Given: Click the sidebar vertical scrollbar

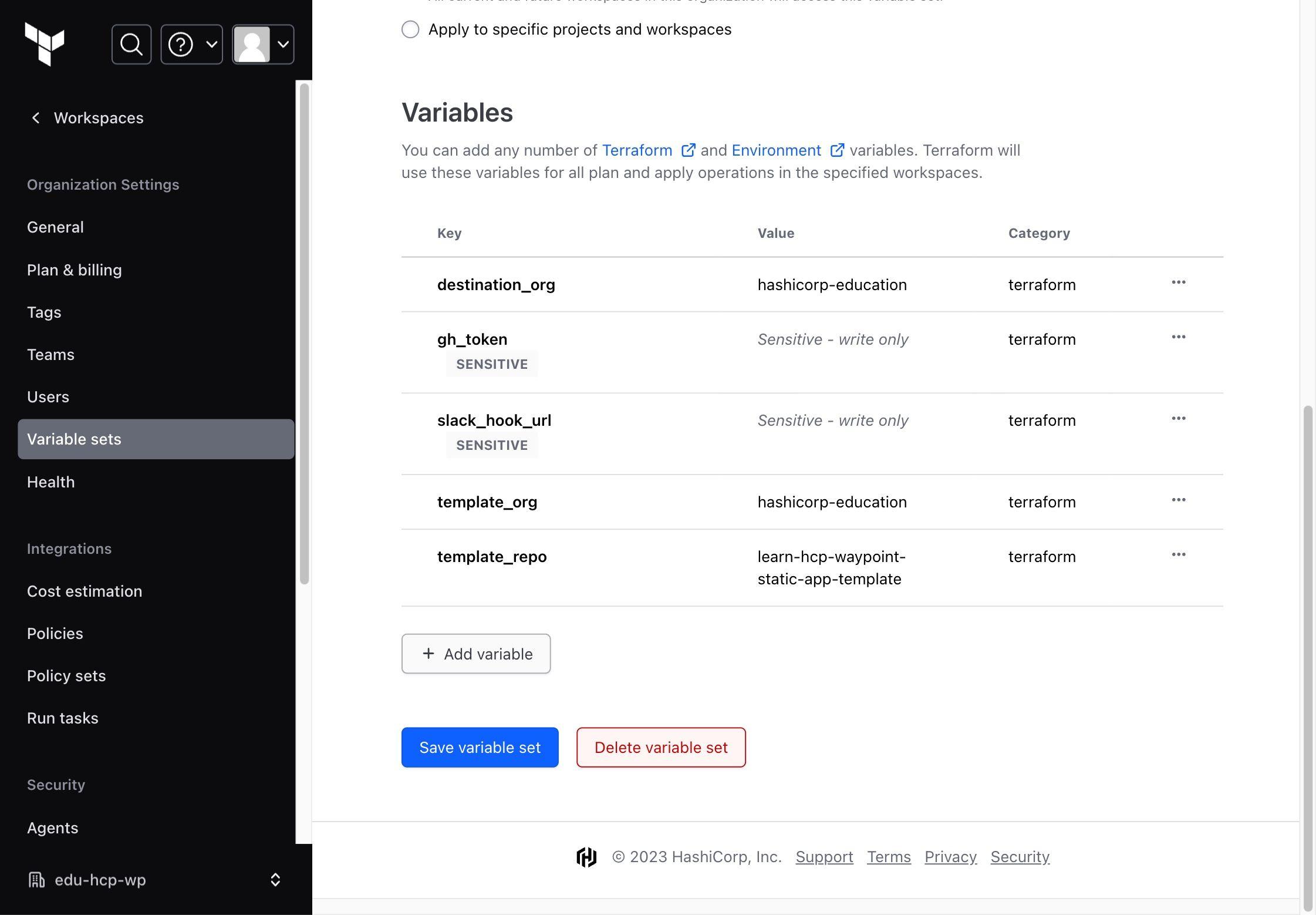Looking at the screenshot, I should point(304,334).
